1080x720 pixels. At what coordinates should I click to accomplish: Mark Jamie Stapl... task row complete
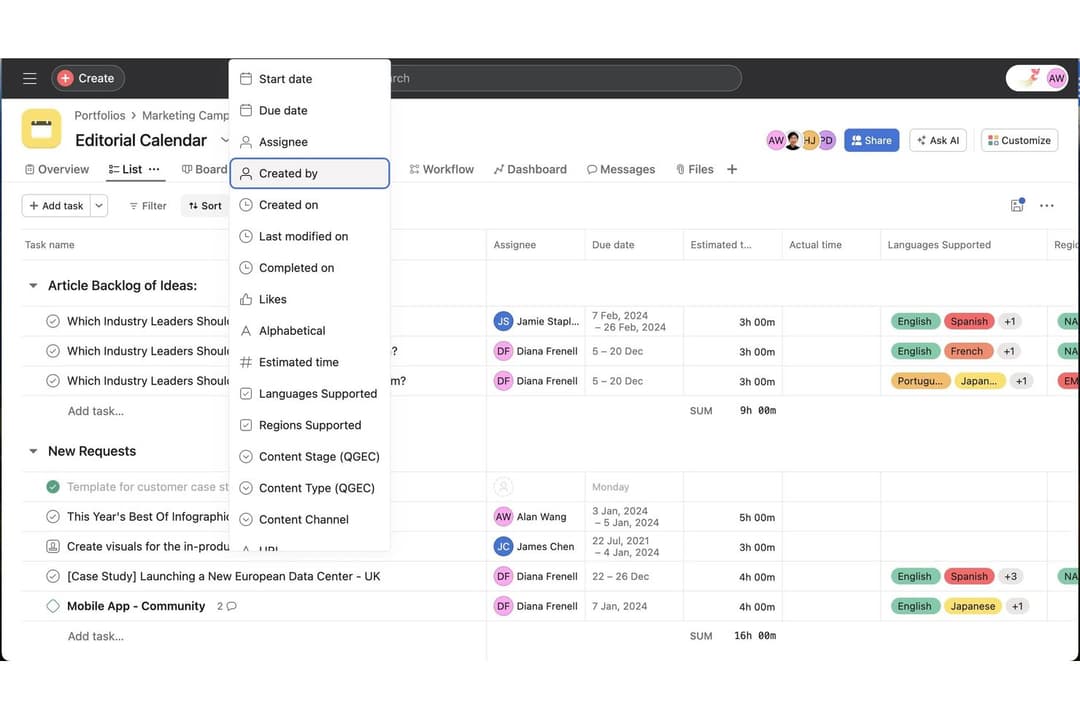point(53,321)
